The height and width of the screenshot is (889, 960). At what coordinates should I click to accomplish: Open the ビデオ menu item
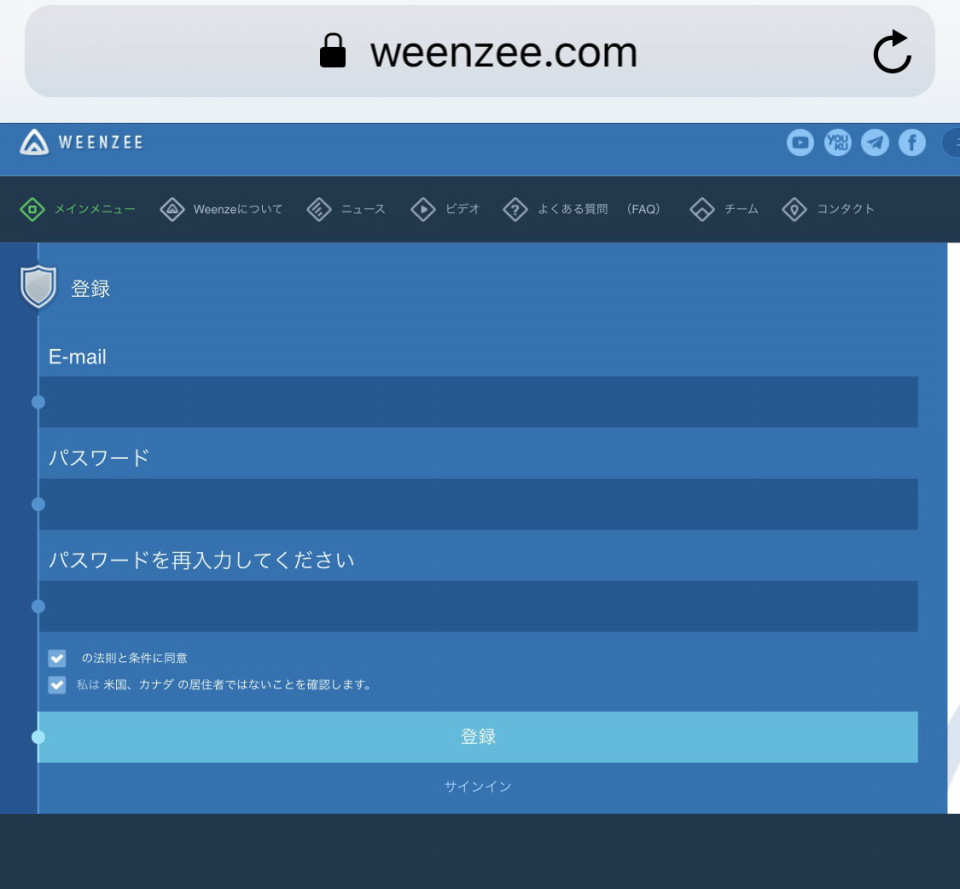[446, 209]
